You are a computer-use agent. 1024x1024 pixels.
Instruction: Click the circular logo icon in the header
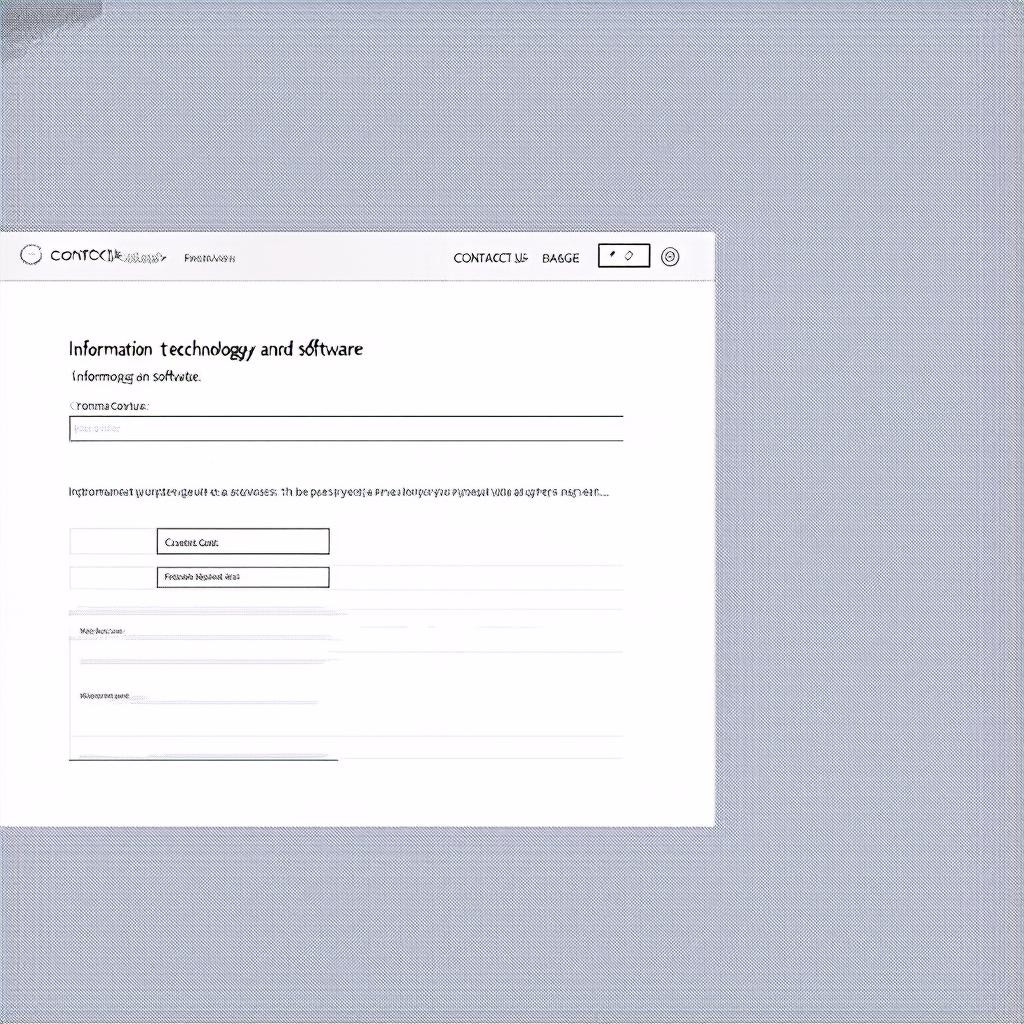[31, 256]
